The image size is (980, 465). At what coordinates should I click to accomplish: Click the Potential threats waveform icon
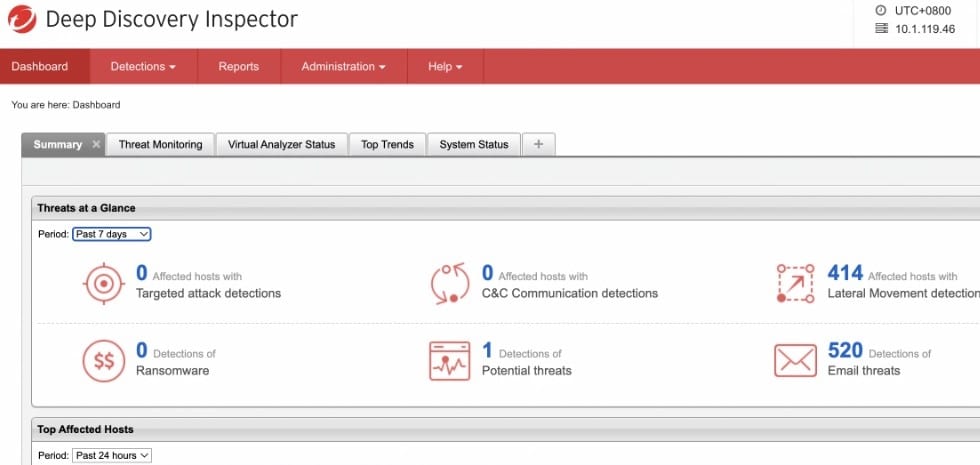coord(449,361)
